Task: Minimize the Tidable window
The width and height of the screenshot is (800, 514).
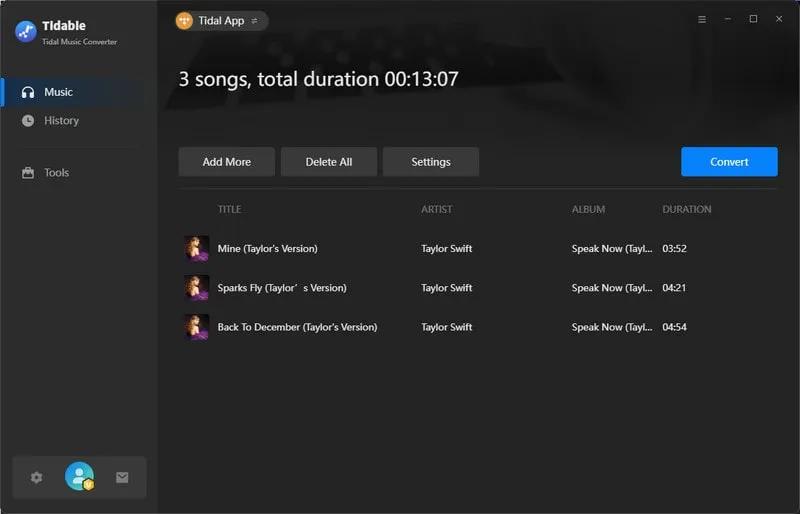Action: point(728,19)
